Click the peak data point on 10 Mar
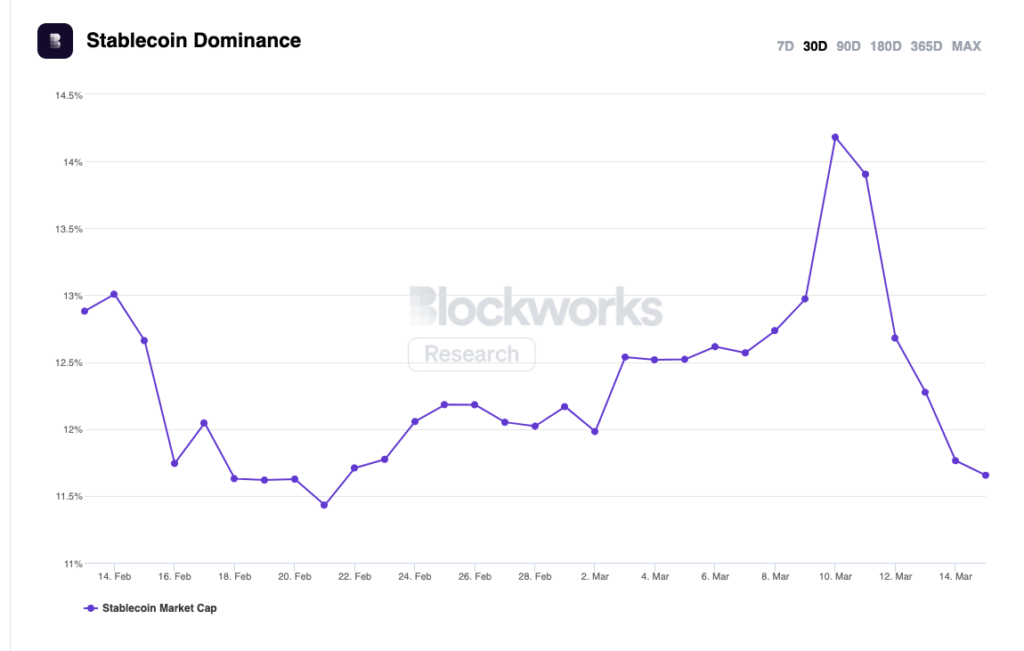This screenshot has width=1024, height=651. pos(835,137)
